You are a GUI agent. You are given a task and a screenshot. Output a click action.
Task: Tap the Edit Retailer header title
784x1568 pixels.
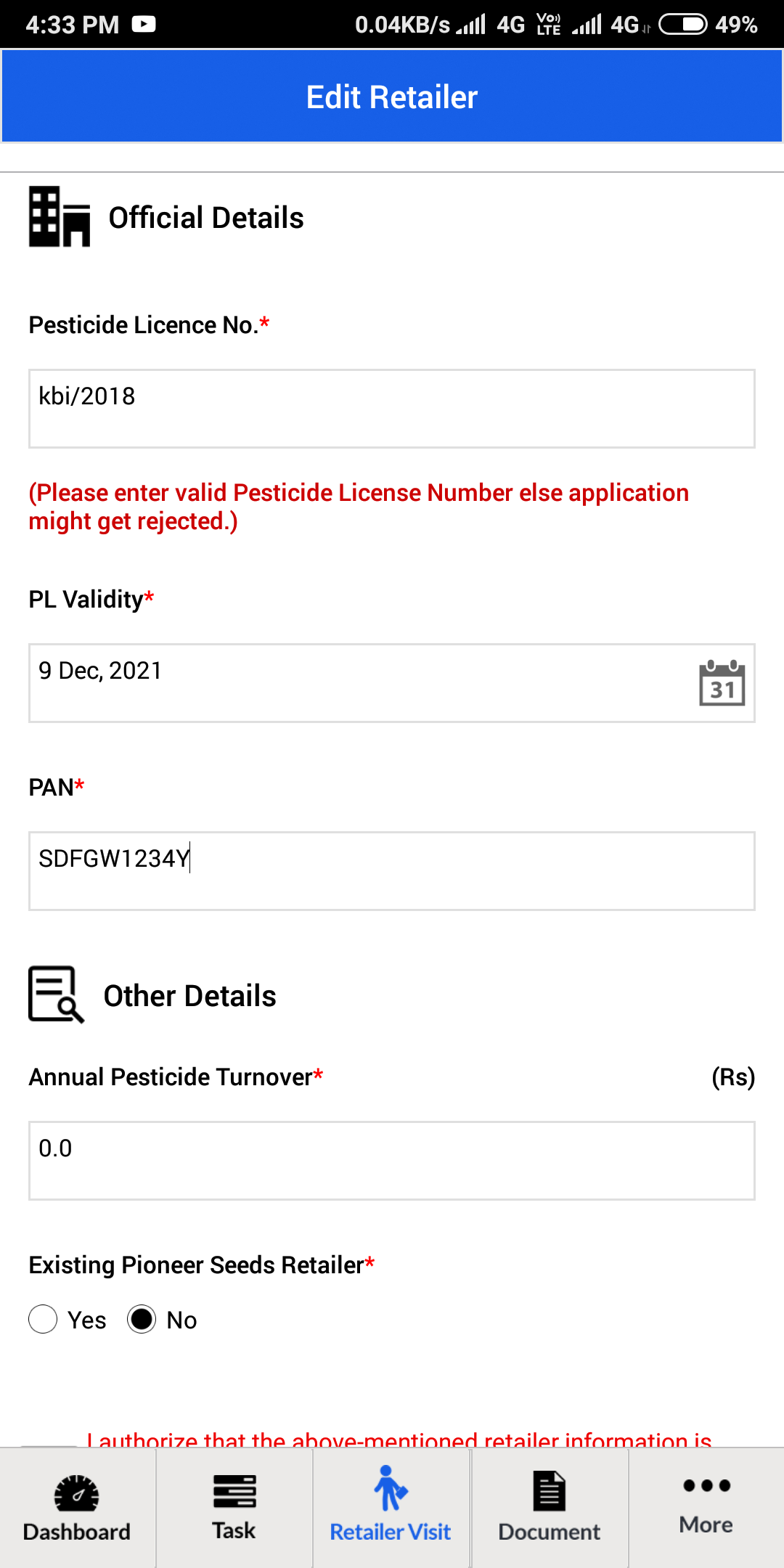392,97
